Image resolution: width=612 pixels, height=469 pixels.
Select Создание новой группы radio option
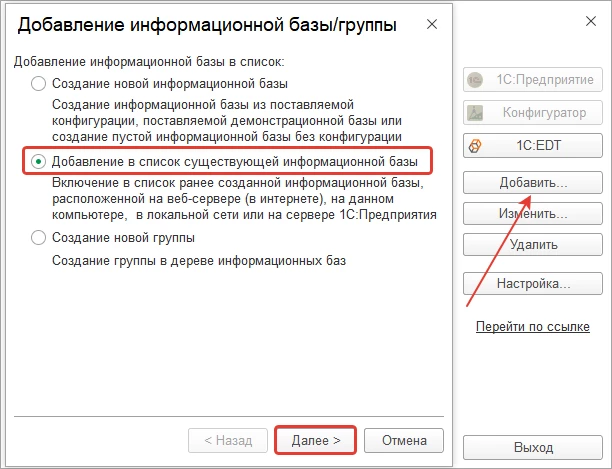coord(38,238)
